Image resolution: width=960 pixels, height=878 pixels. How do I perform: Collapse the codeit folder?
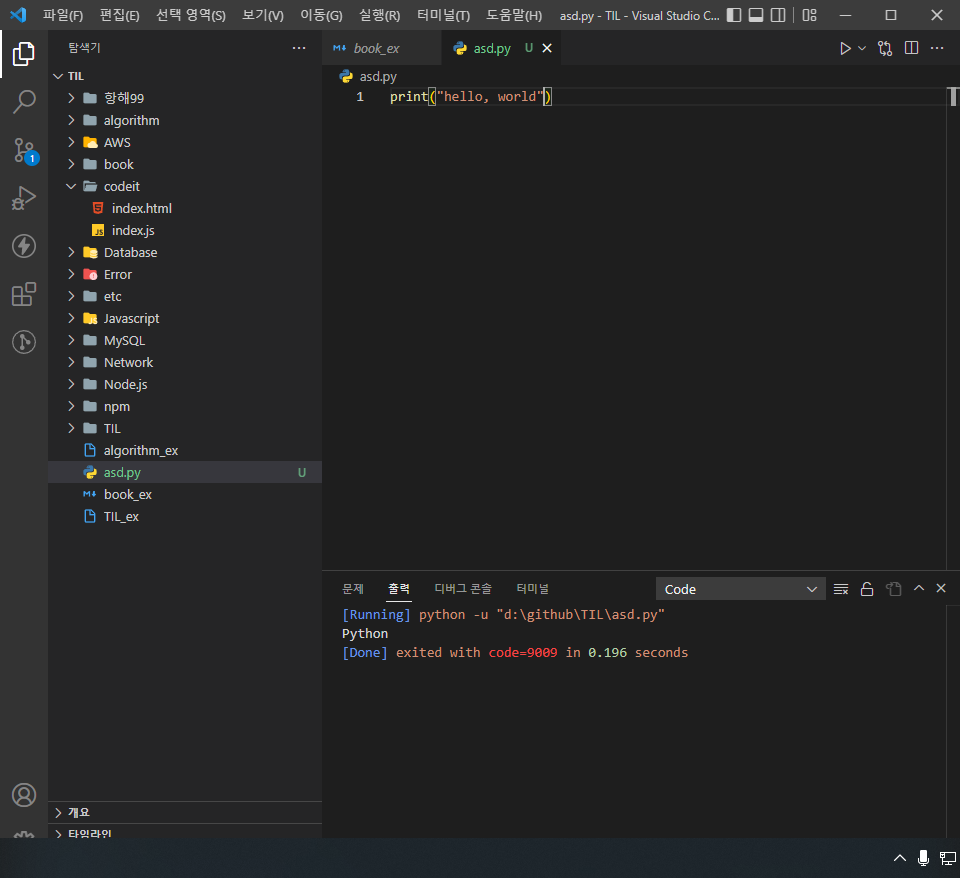point(71,186)
